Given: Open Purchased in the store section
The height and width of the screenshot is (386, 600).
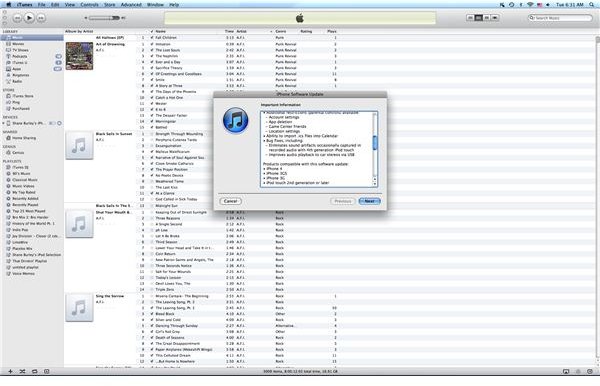Looking at the screenshot, I should (x=32, y=109).
